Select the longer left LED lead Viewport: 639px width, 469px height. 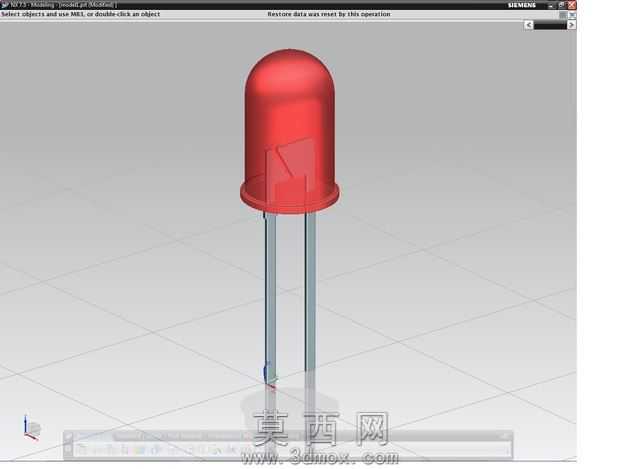[270, 298]
